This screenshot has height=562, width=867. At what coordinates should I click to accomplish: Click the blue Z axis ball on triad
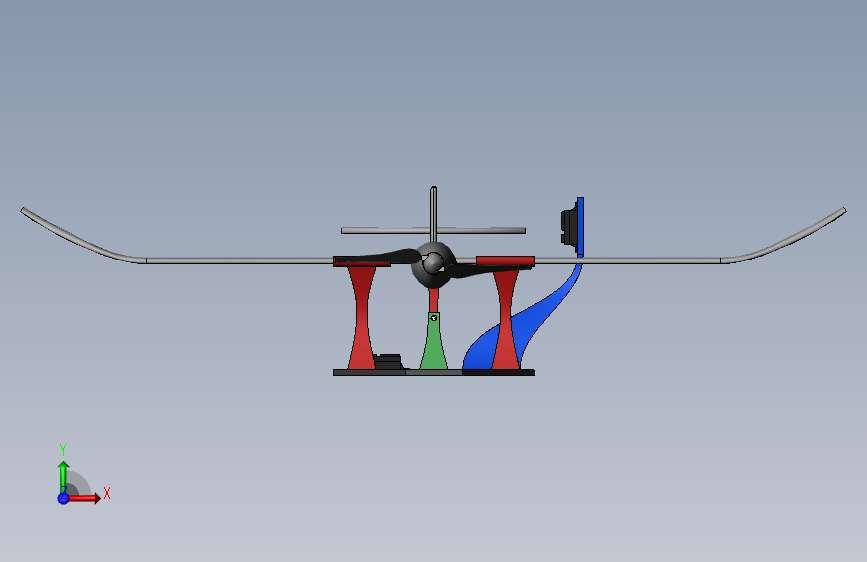click(64, 498)
